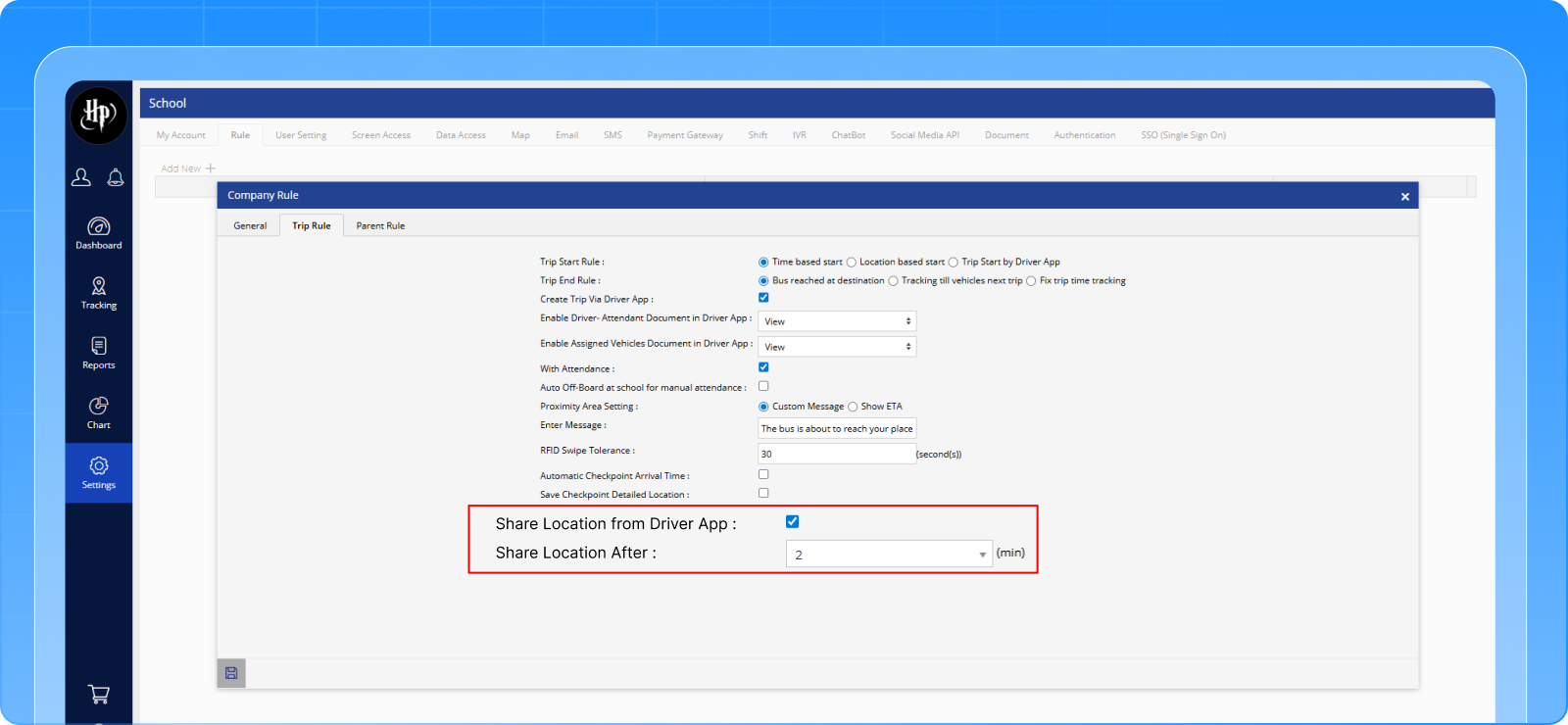Click the shopping cart icon
This screenshot has height=725, width=1568.
click(99, 695)
